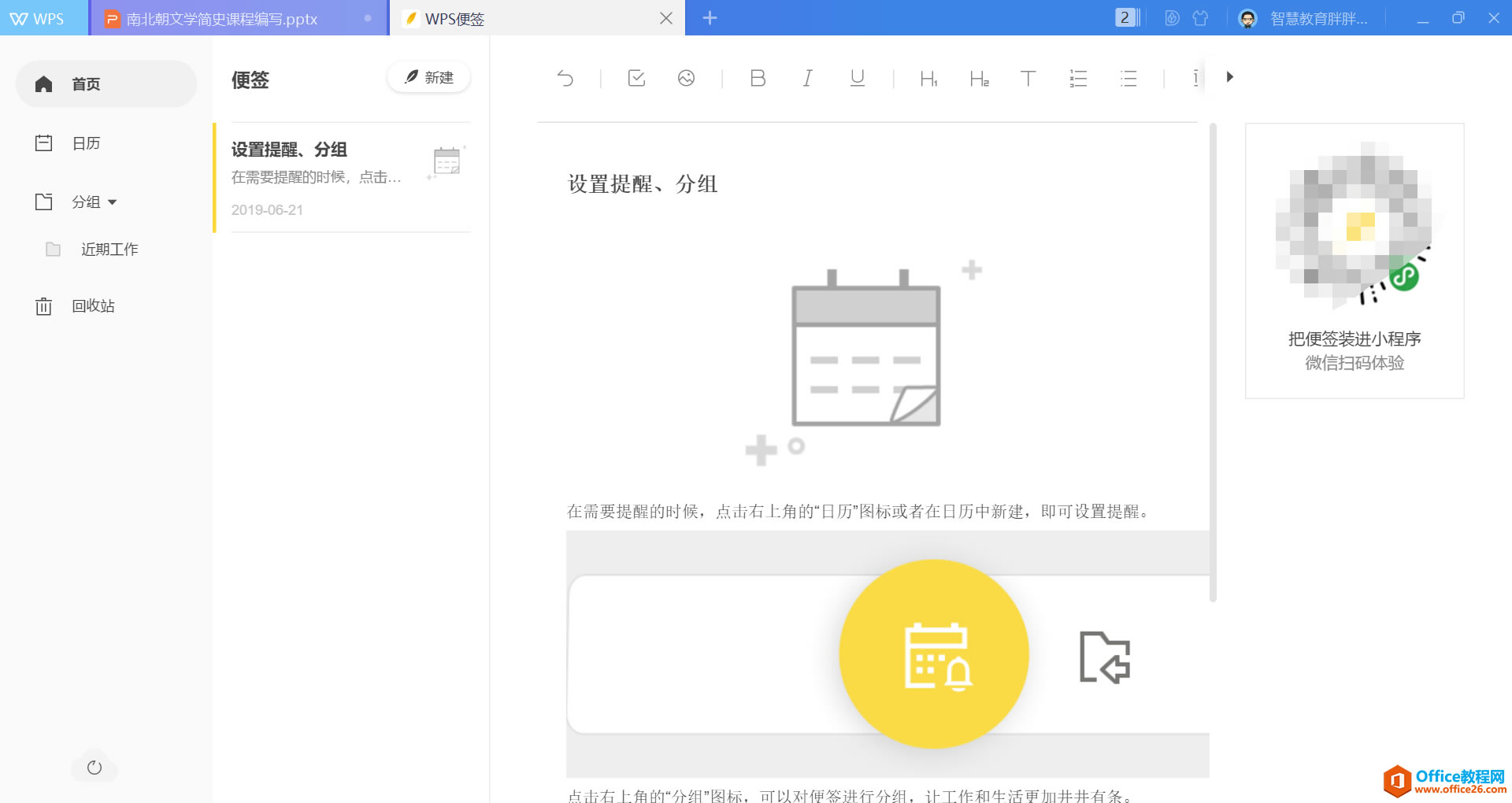Toggle italic formatting
Viewport: 1512px width, 803px height.
click(807, 78)
